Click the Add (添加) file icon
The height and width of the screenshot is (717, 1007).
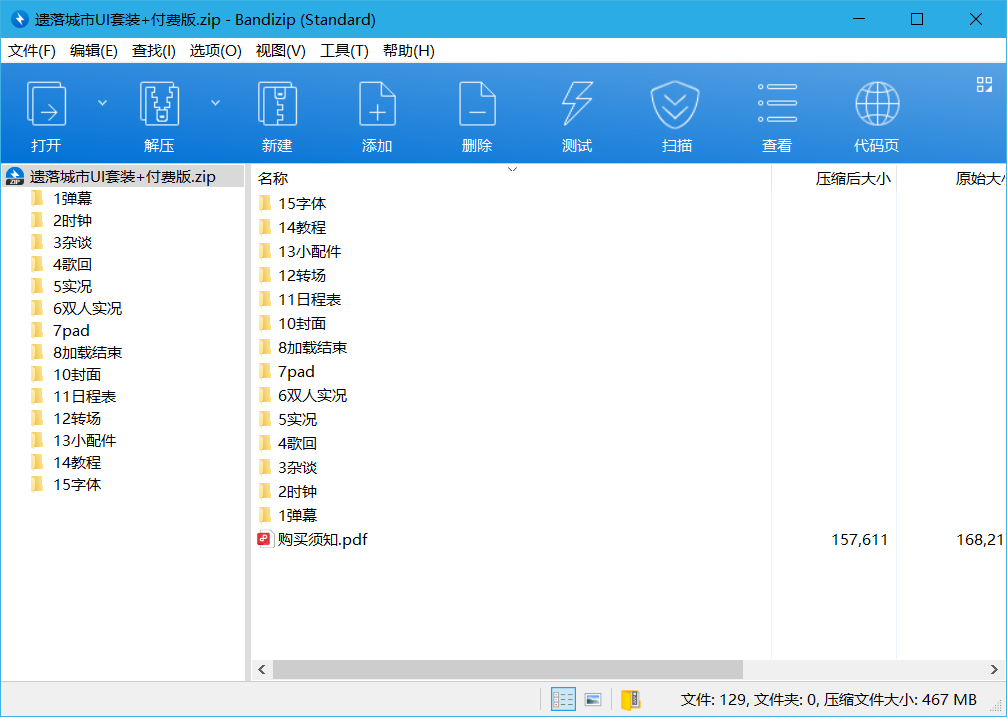point(377,103)
